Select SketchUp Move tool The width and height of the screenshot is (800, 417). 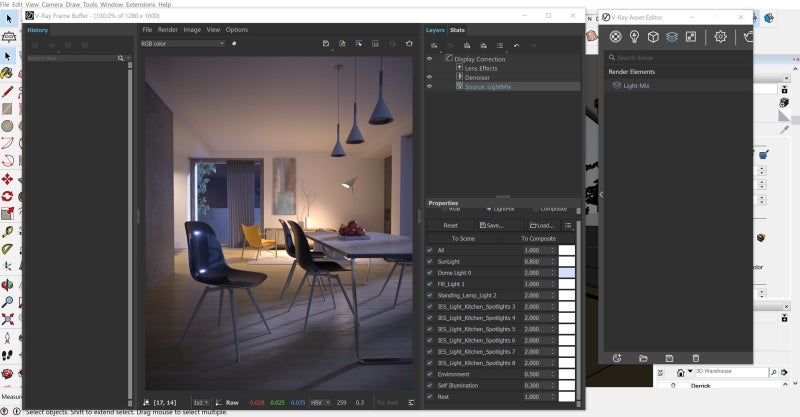[x=7, y=179]
